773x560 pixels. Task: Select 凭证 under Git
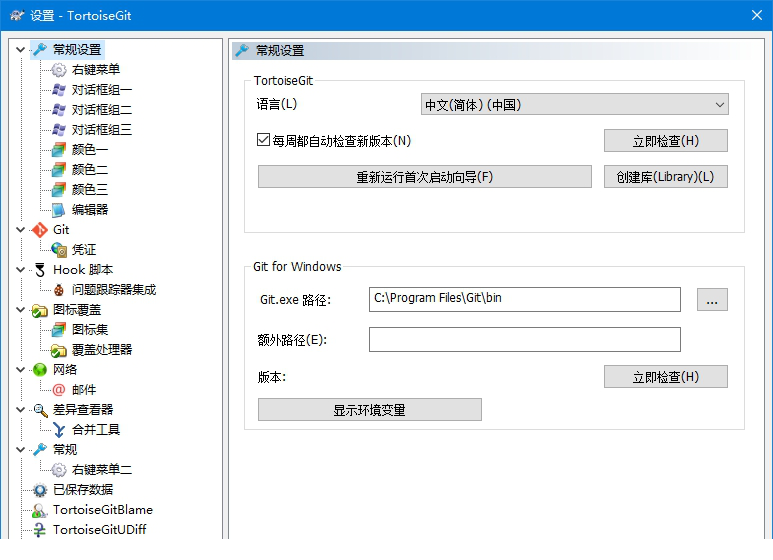pos(84,249)
